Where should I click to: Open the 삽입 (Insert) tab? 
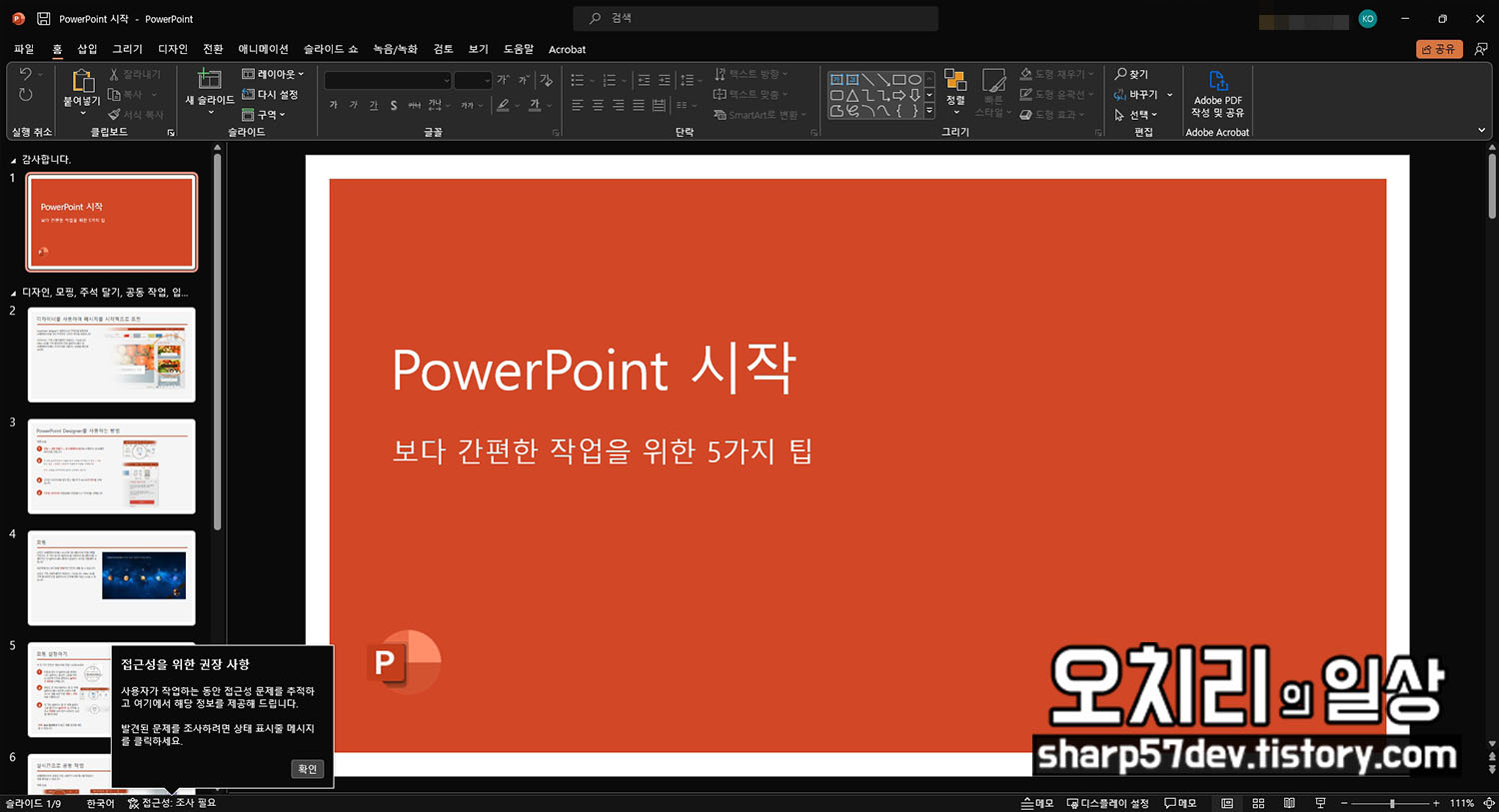[x=88, y=49]
